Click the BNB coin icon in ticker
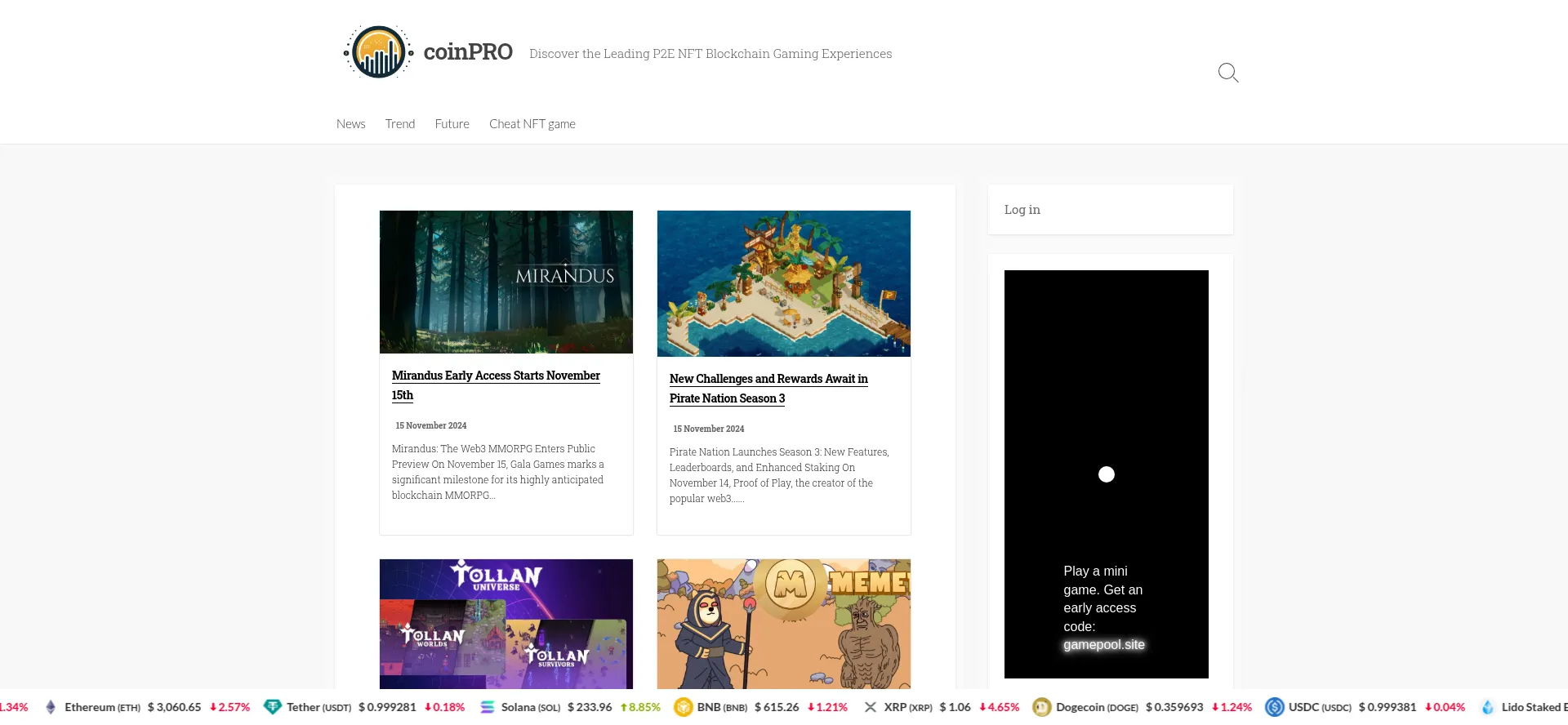Screen dimensions: 1568x725 pyautogui.click(x=683, y=707)
